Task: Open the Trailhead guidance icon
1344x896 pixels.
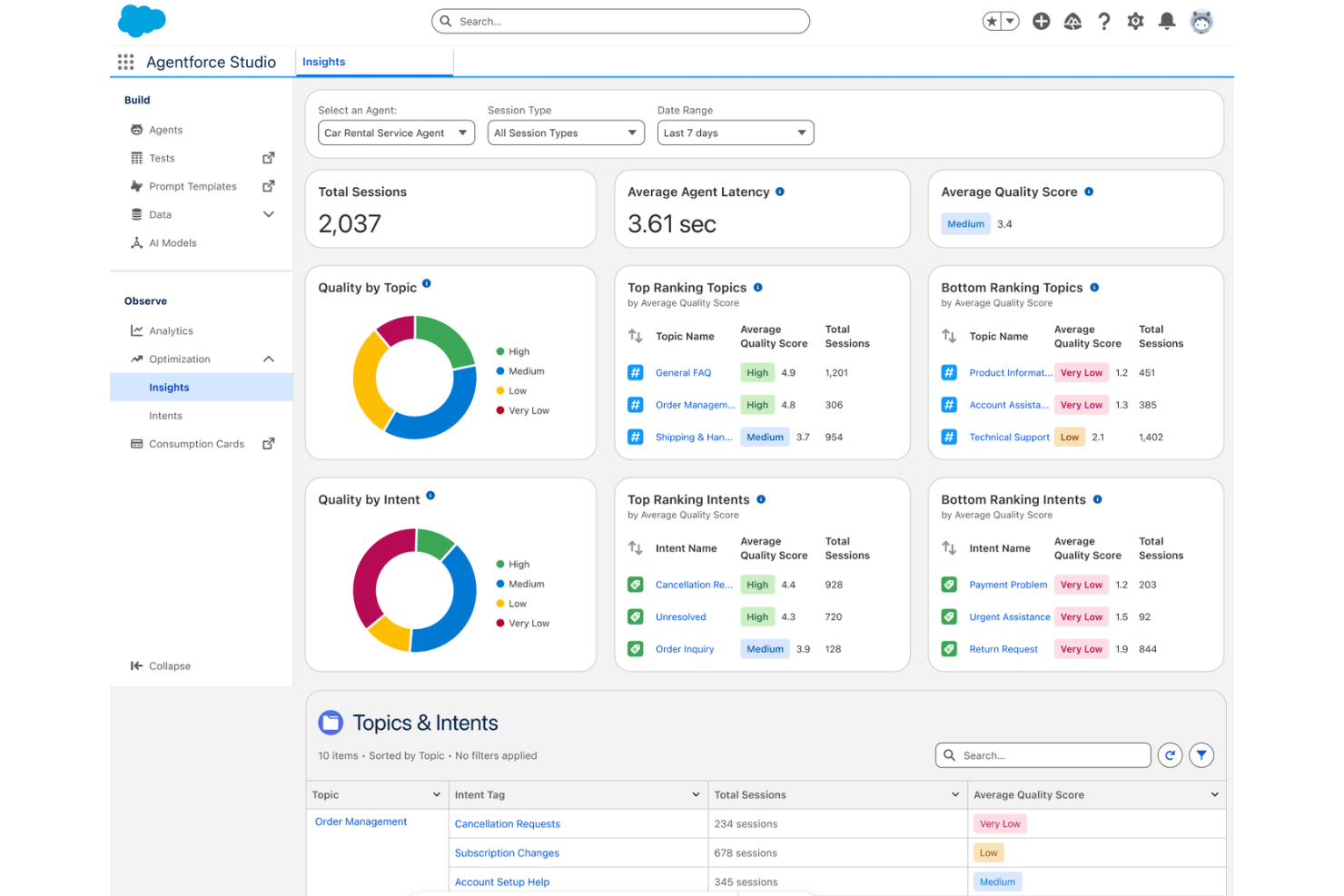Action: (x=1072, y=21)
